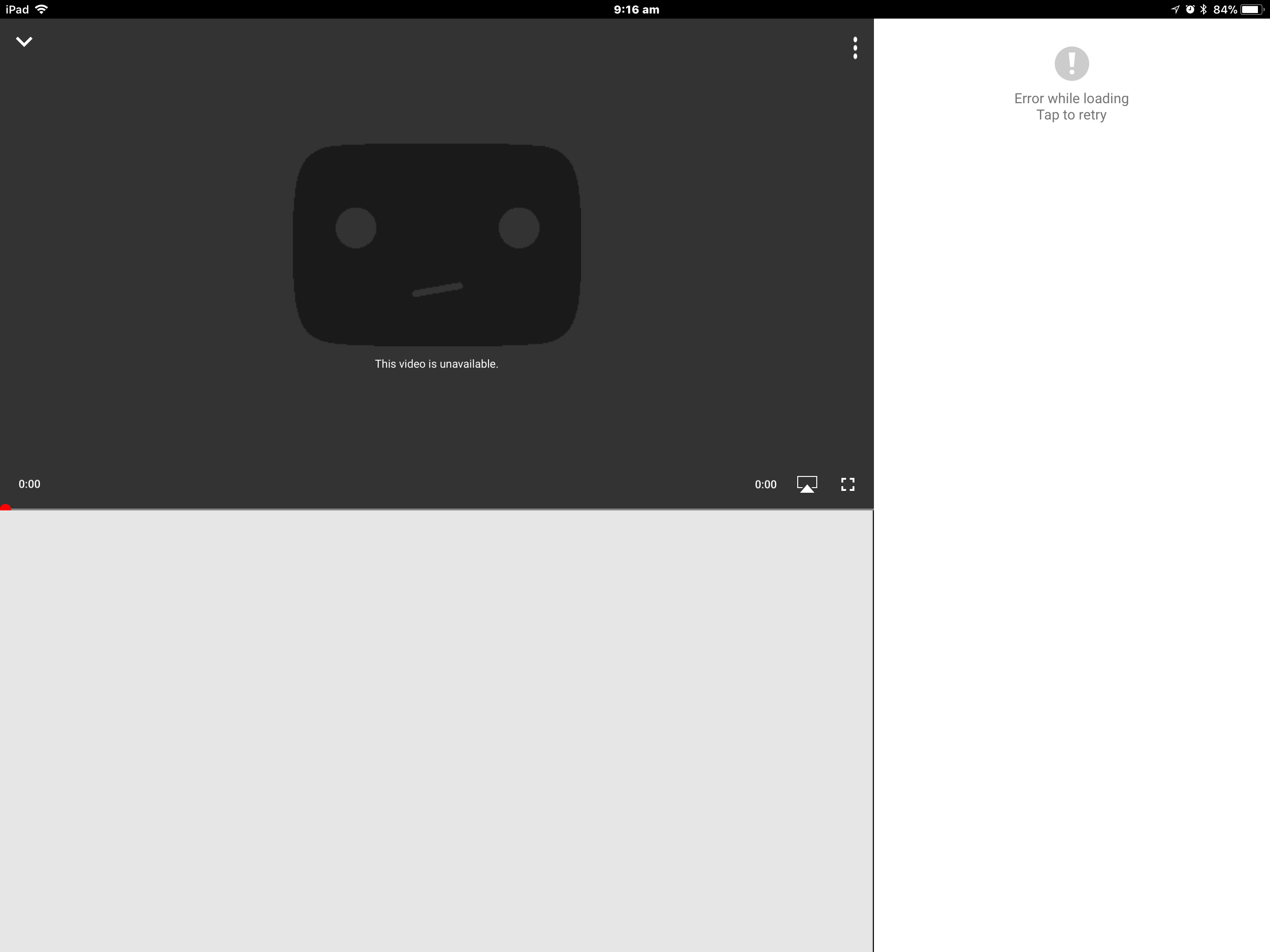Tap "This video is unavailable." message
The image size is (1270, 952).
point(437,364)
